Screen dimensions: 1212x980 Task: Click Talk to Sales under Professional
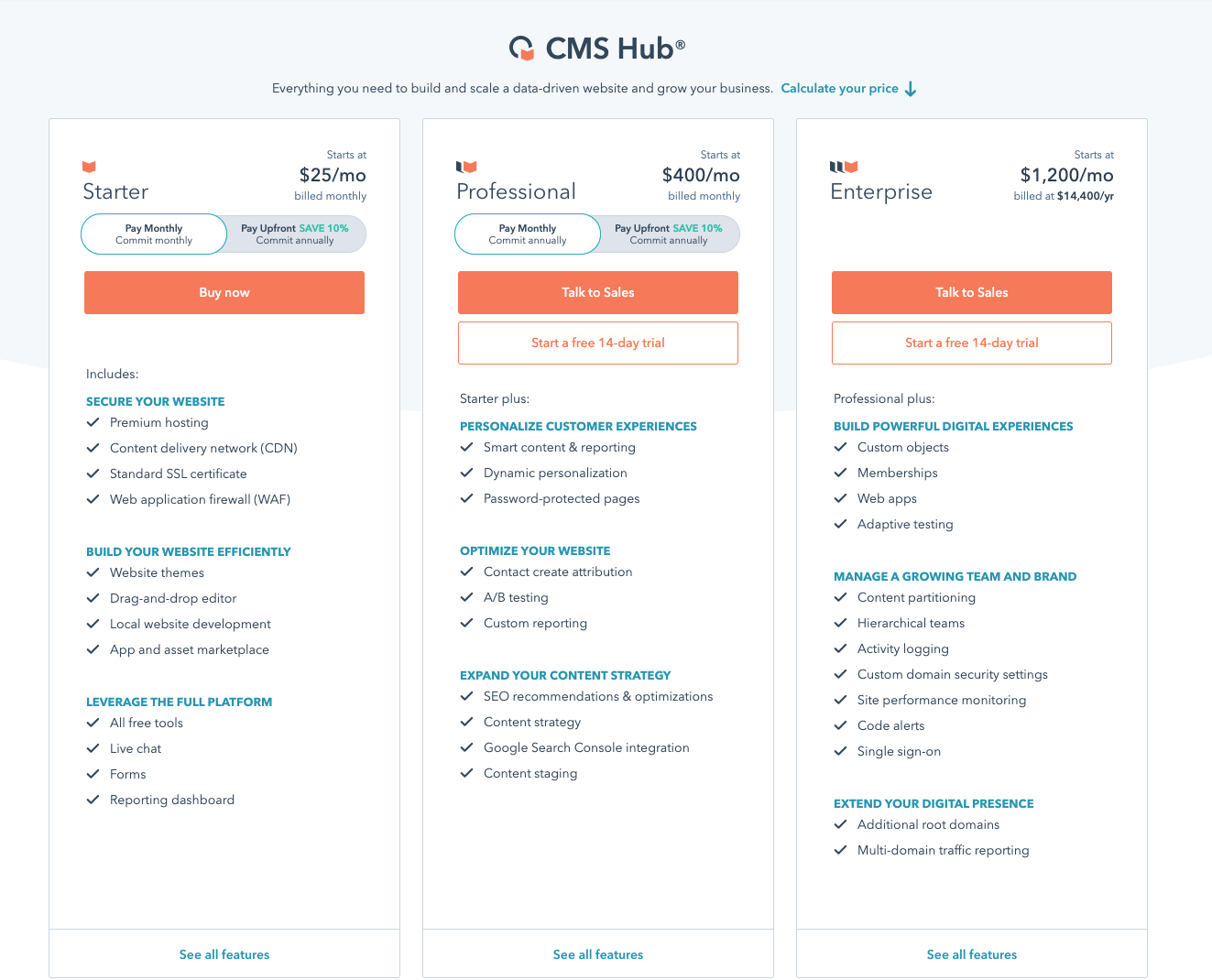[x=598, y=292]
